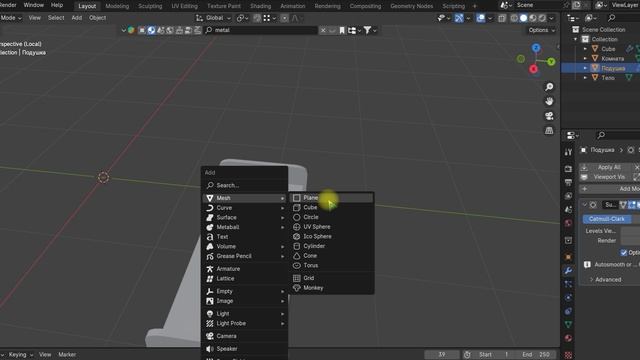Screen dimensions: 640x360
Task: Add a Cylinder mesh
Action: pyautogui.click(x=331, y=246)
